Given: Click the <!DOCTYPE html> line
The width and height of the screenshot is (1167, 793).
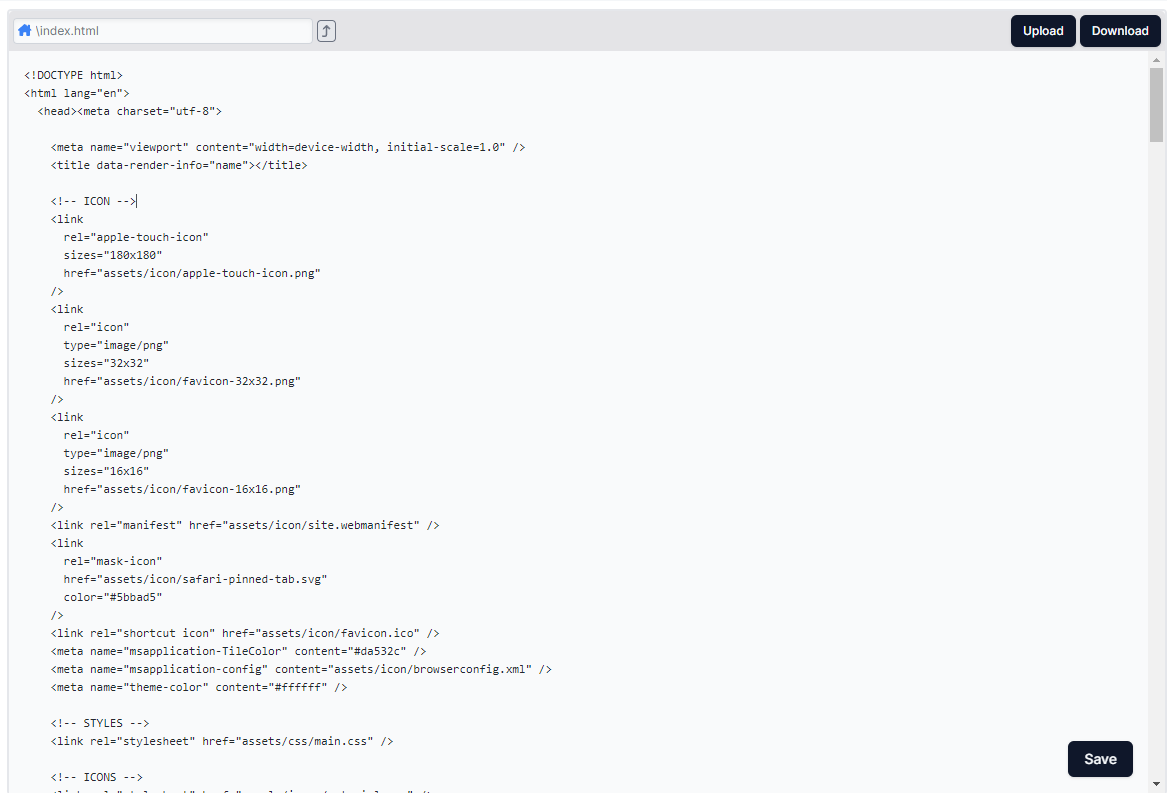Looking at the screenshot, I should [x=74, y=75].
